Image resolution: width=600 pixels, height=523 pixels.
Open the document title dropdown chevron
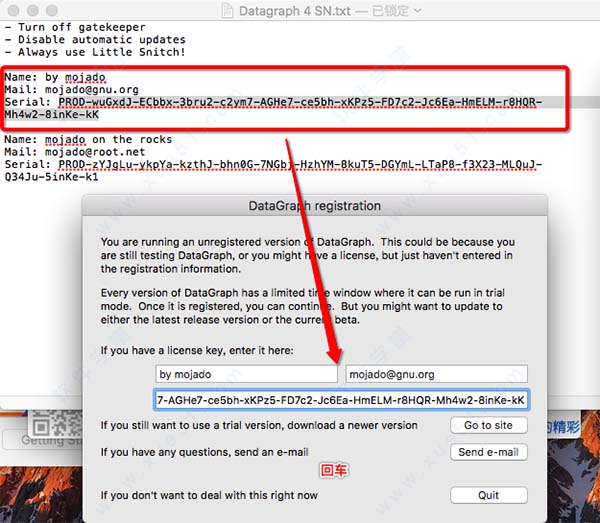418,11
